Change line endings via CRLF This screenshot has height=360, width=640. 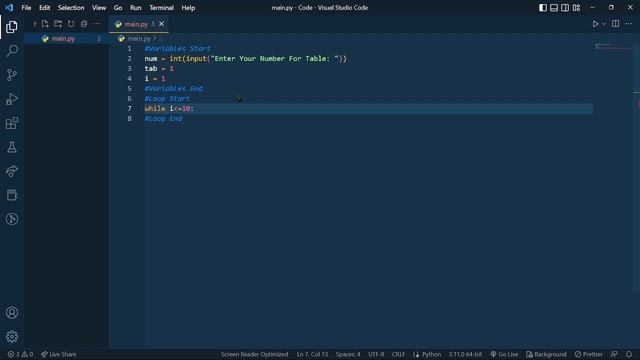coord(398,354)
